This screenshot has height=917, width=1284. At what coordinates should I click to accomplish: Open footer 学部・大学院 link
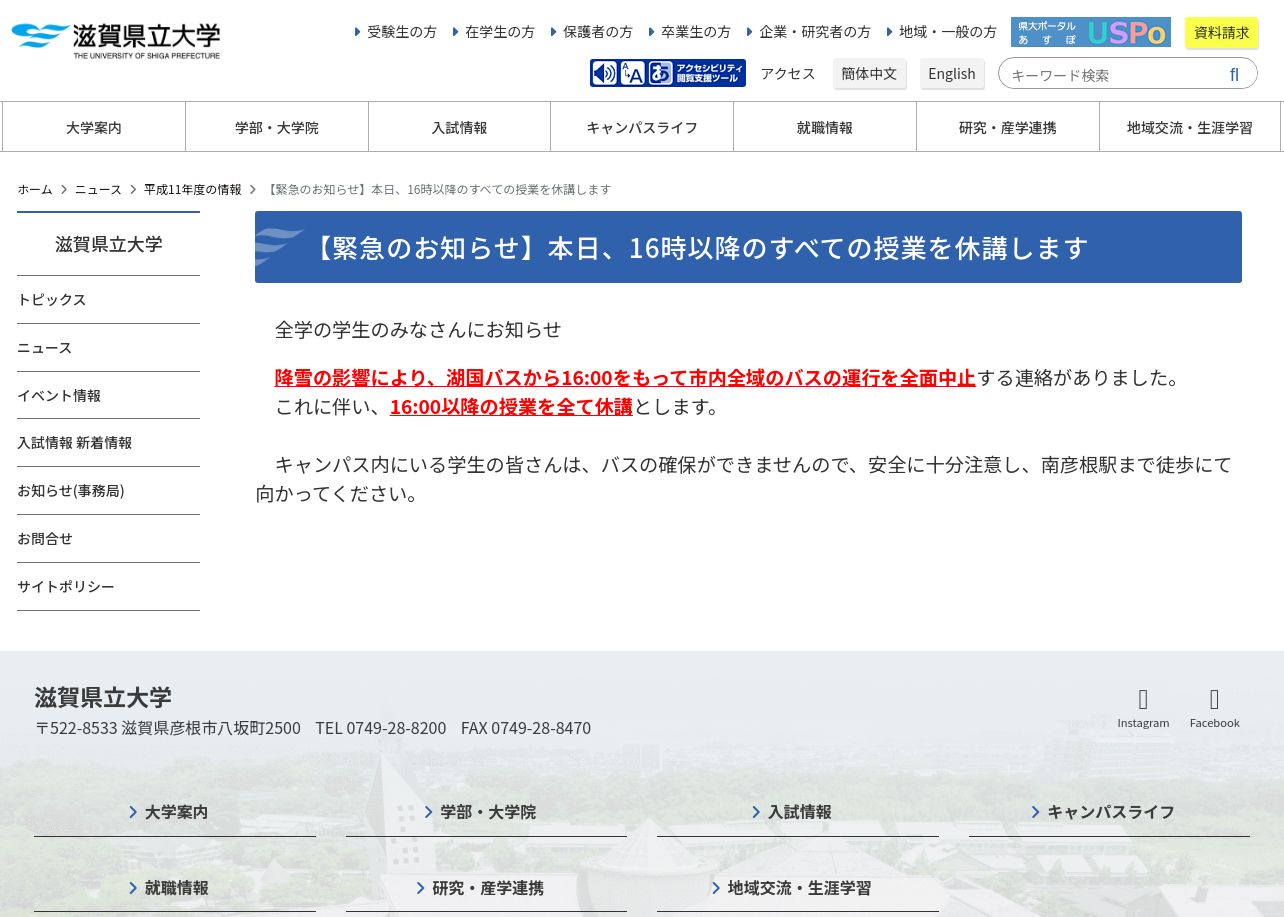pyautogui.click(x=486, y=812)
